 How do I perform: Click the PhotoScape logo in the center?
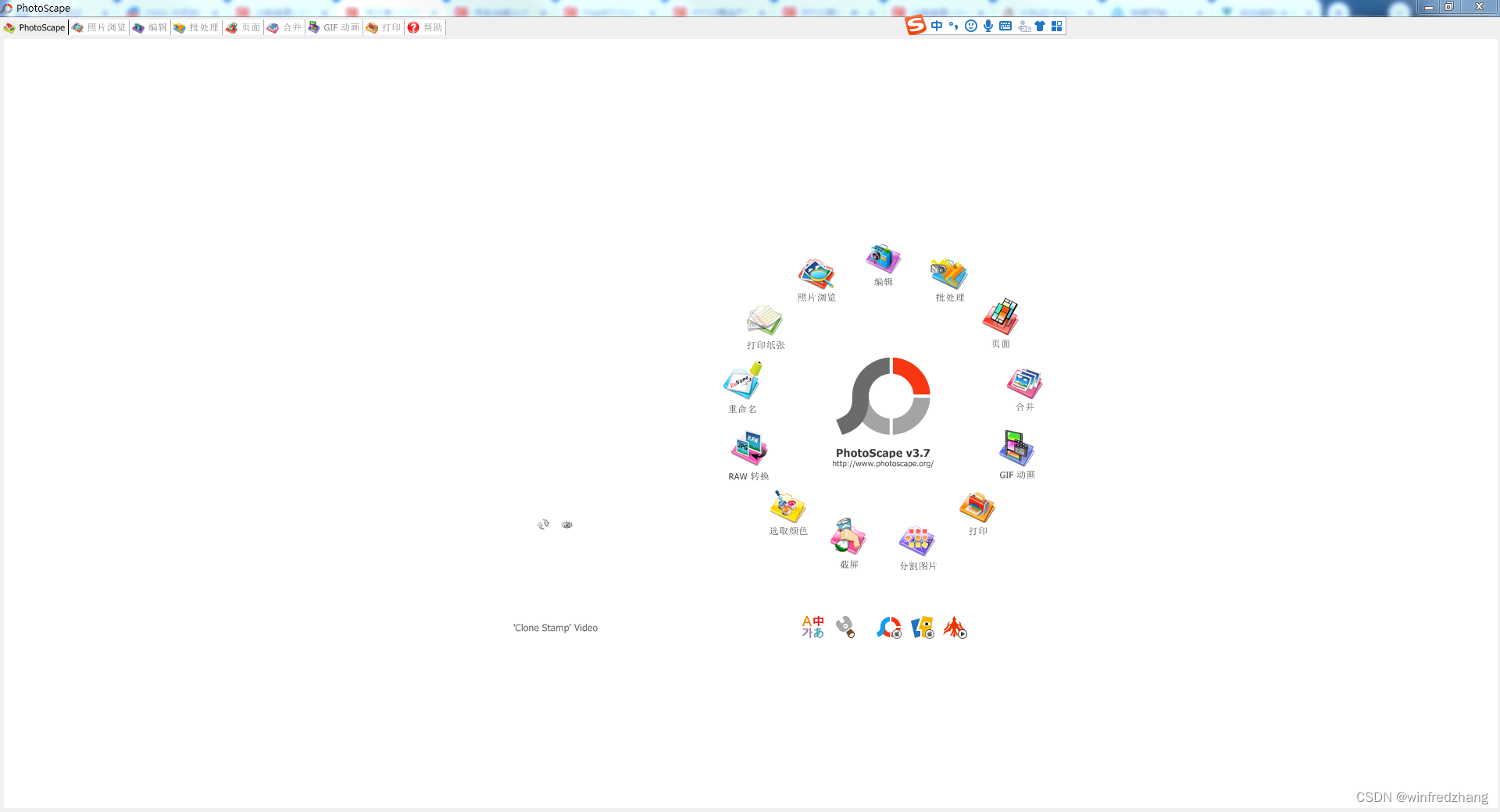(x=884, y=396)
